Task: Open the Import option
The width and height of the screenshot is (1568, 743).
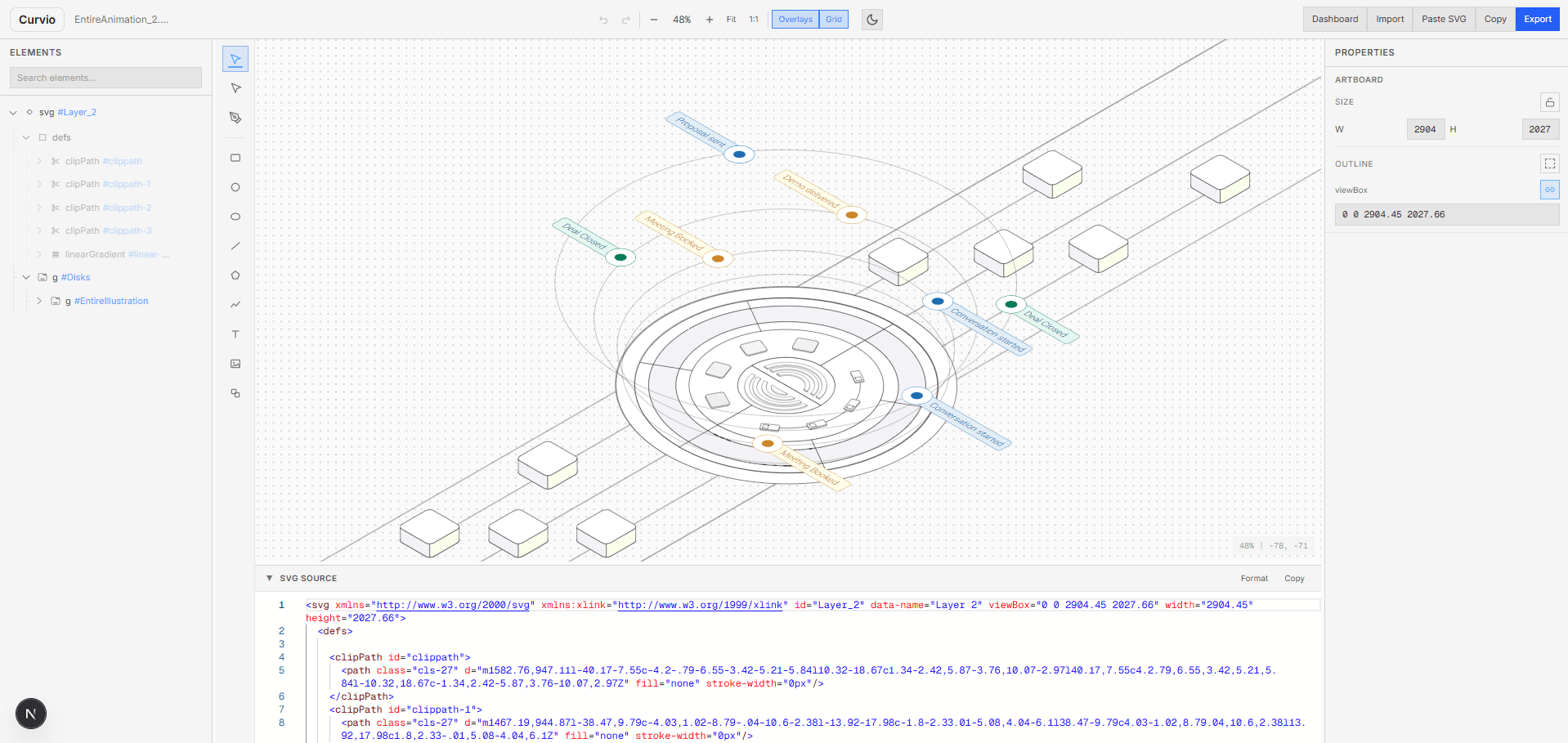Action: (x=1390, y=20)
